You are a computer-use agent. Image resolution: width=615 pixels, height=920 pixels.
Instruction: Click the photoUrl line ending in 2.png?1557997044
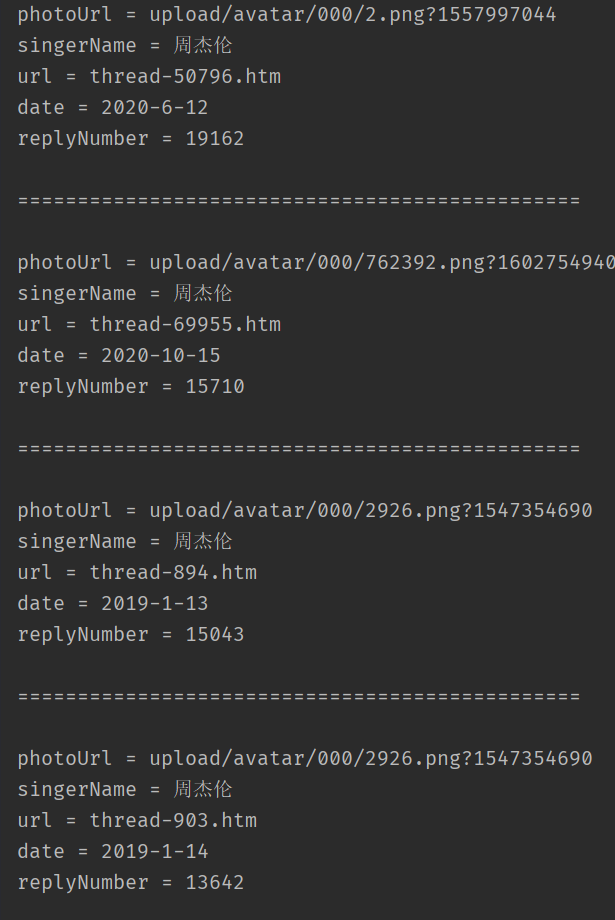[x=287, y=14]
